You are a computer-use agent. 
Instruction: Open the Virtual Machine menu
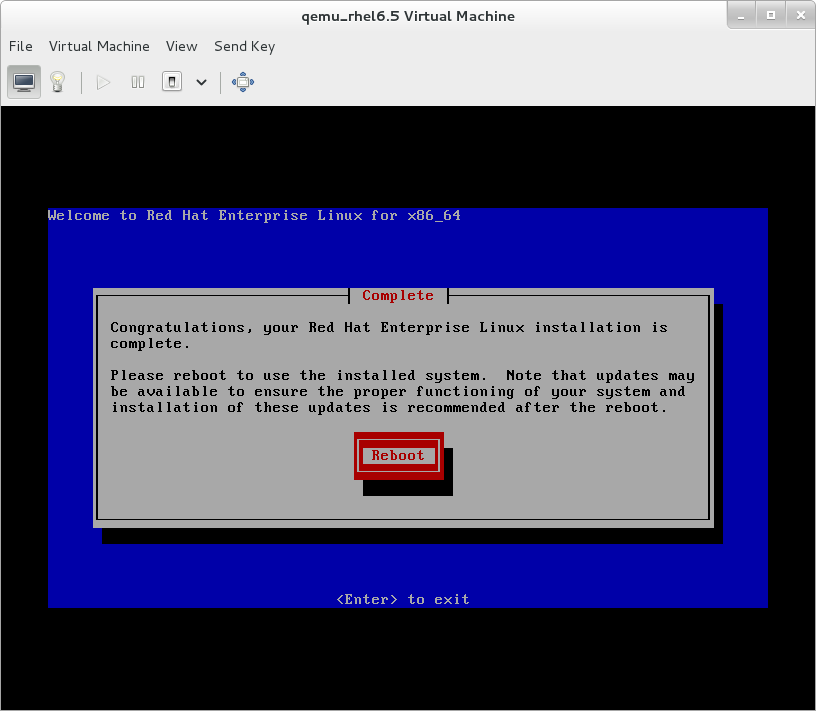[99, 46]
